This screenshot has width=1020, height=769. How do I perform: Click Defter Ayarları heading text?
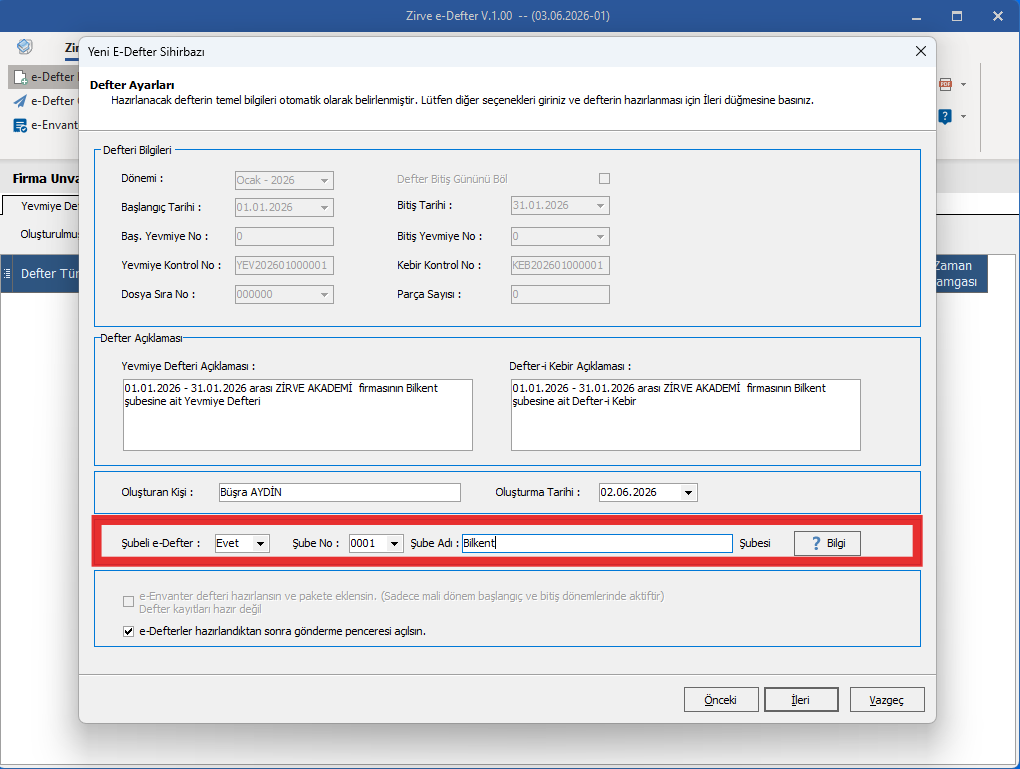tap(132, 85)
